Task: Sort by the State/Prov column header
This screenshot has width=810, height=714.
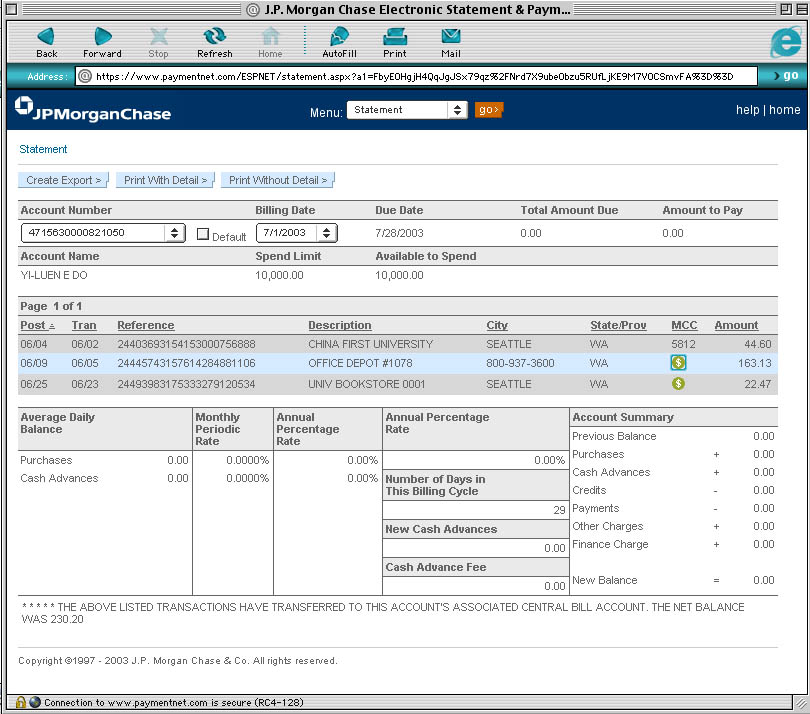Action: tap(618, 325)
